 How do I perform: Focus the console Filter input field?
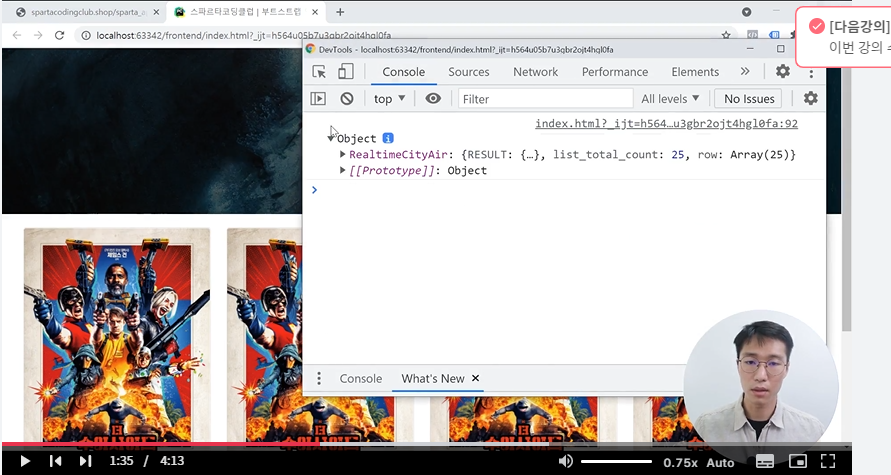546,99
